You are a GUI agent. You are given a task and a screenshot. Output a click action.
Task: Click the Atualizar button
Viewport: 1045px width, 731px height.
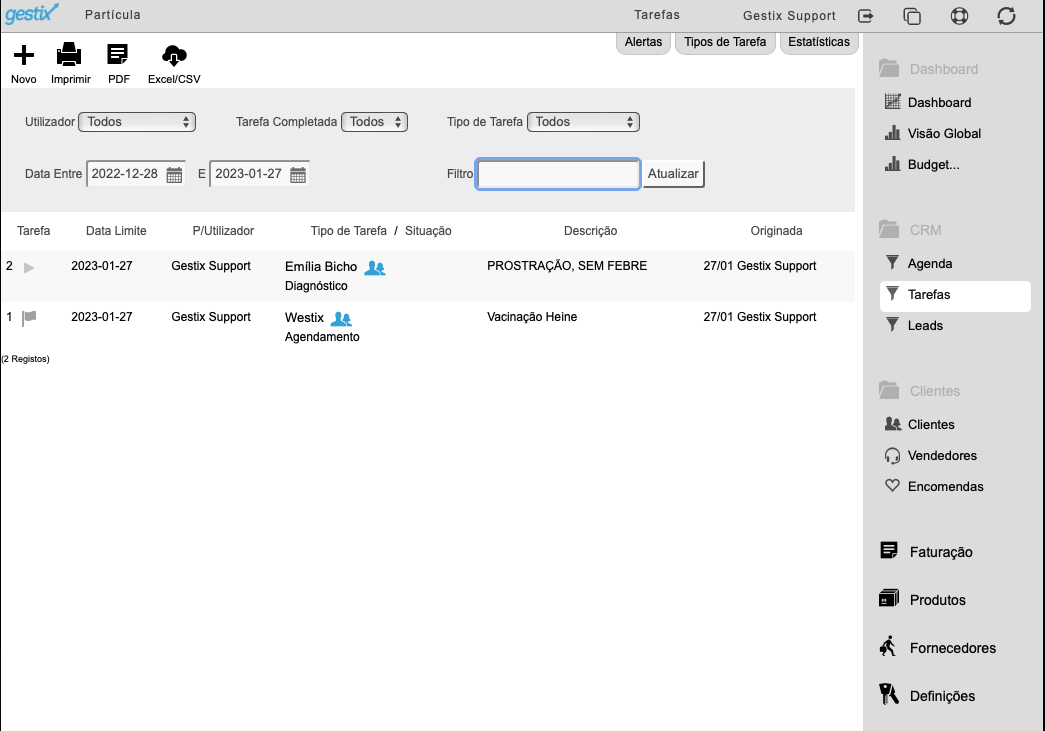click(673, 174)
